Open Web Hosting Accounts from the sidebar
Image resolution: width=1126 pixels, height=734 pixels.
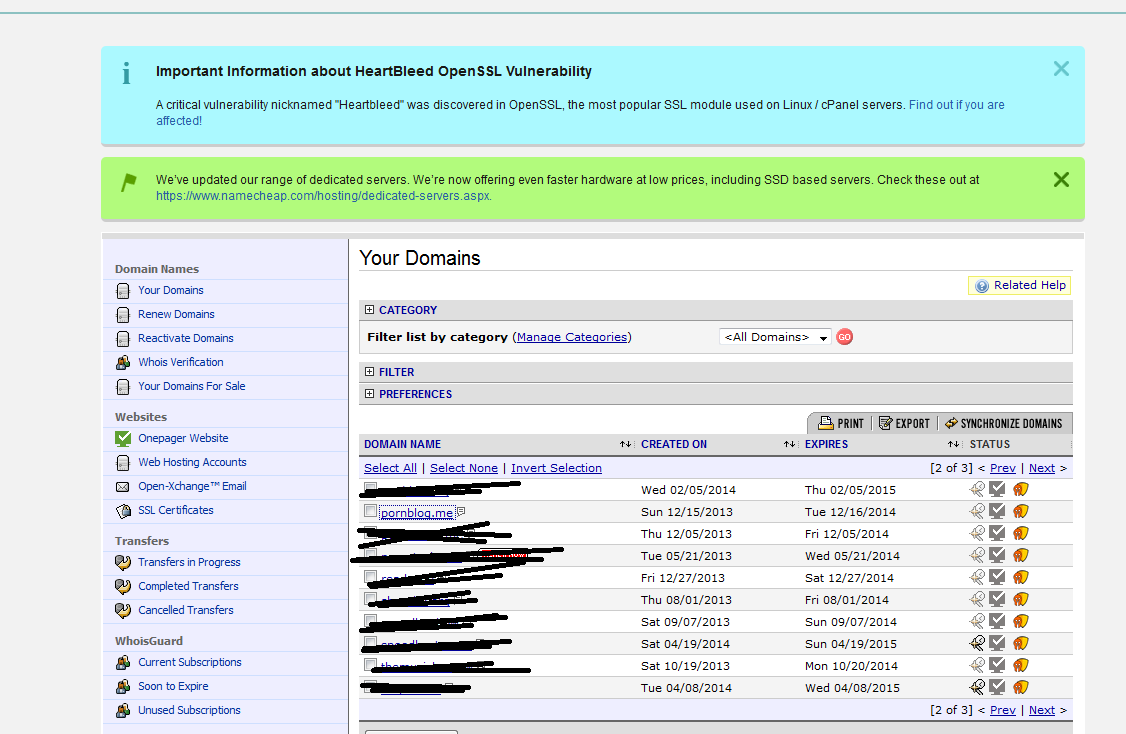click(x=192, y=463)
